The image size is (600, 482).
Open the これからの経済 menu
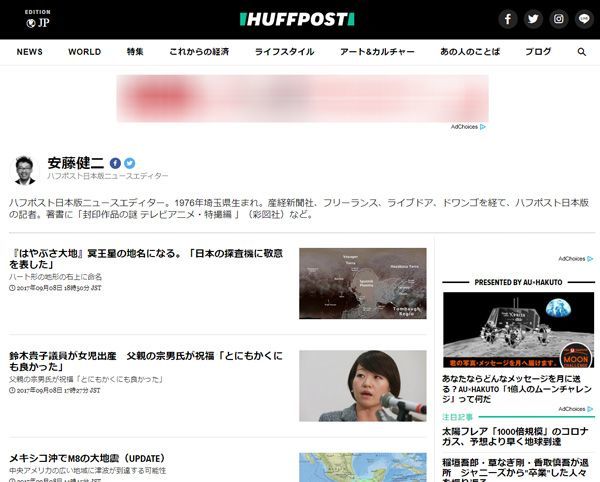[199, 52]
